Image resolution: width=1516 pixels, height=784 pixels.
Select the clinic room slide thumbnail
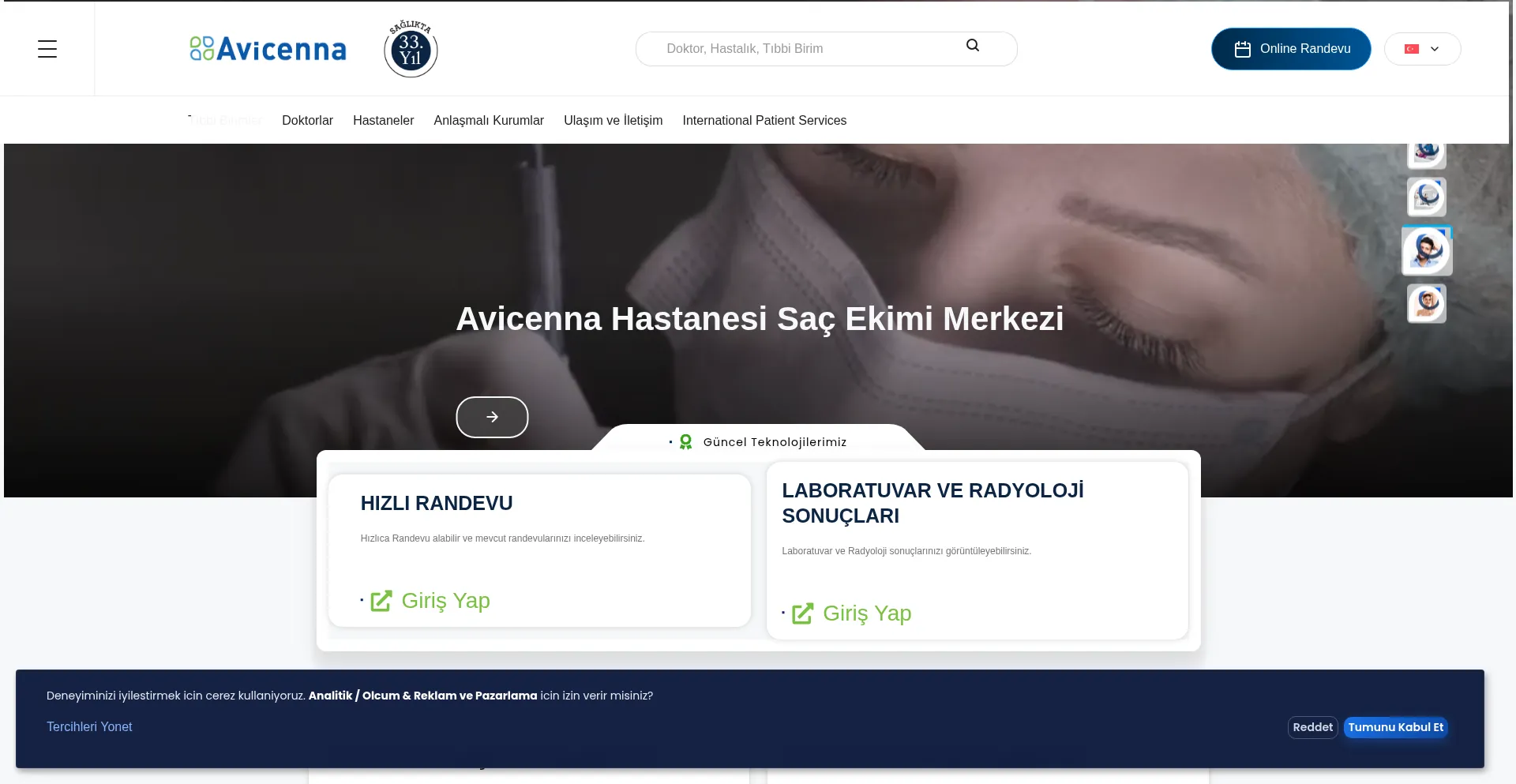[1427, 197]
